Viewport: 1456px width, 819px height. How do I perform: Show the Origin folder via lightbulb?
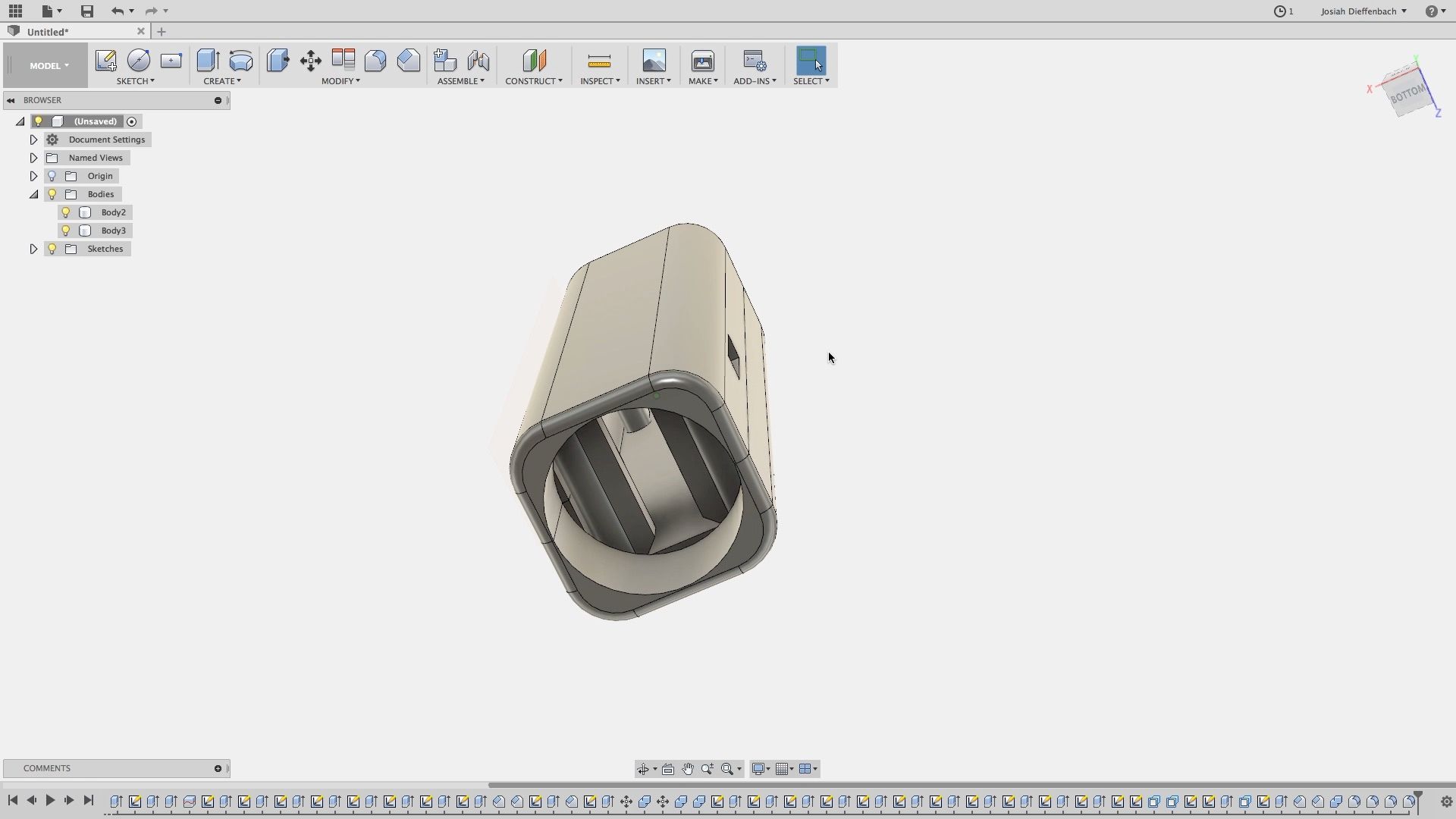click(x=52, y=176)
